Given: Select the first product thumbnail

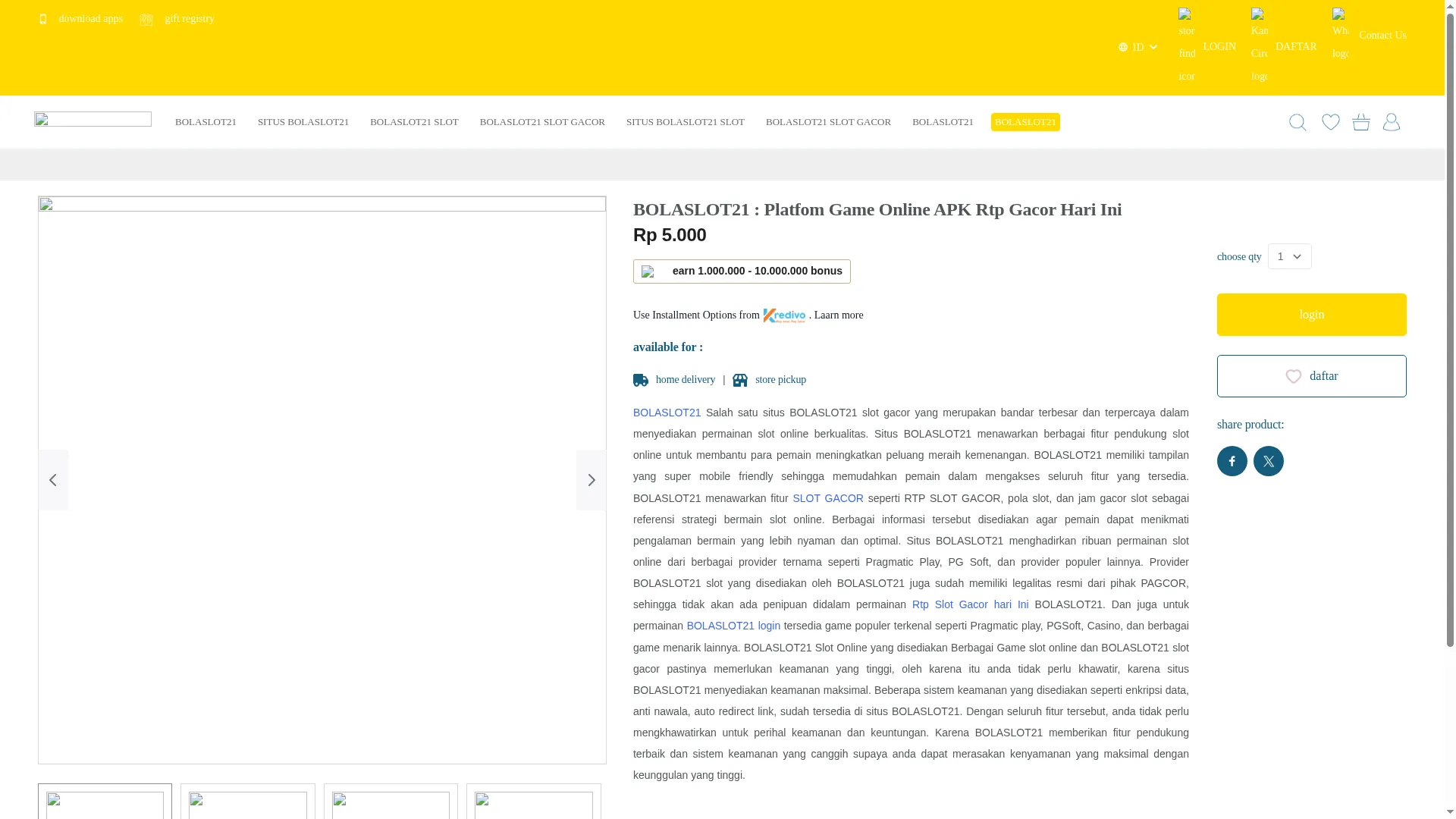Looking at the screenshot, I should pyautogui.click(x=105, y=802).
